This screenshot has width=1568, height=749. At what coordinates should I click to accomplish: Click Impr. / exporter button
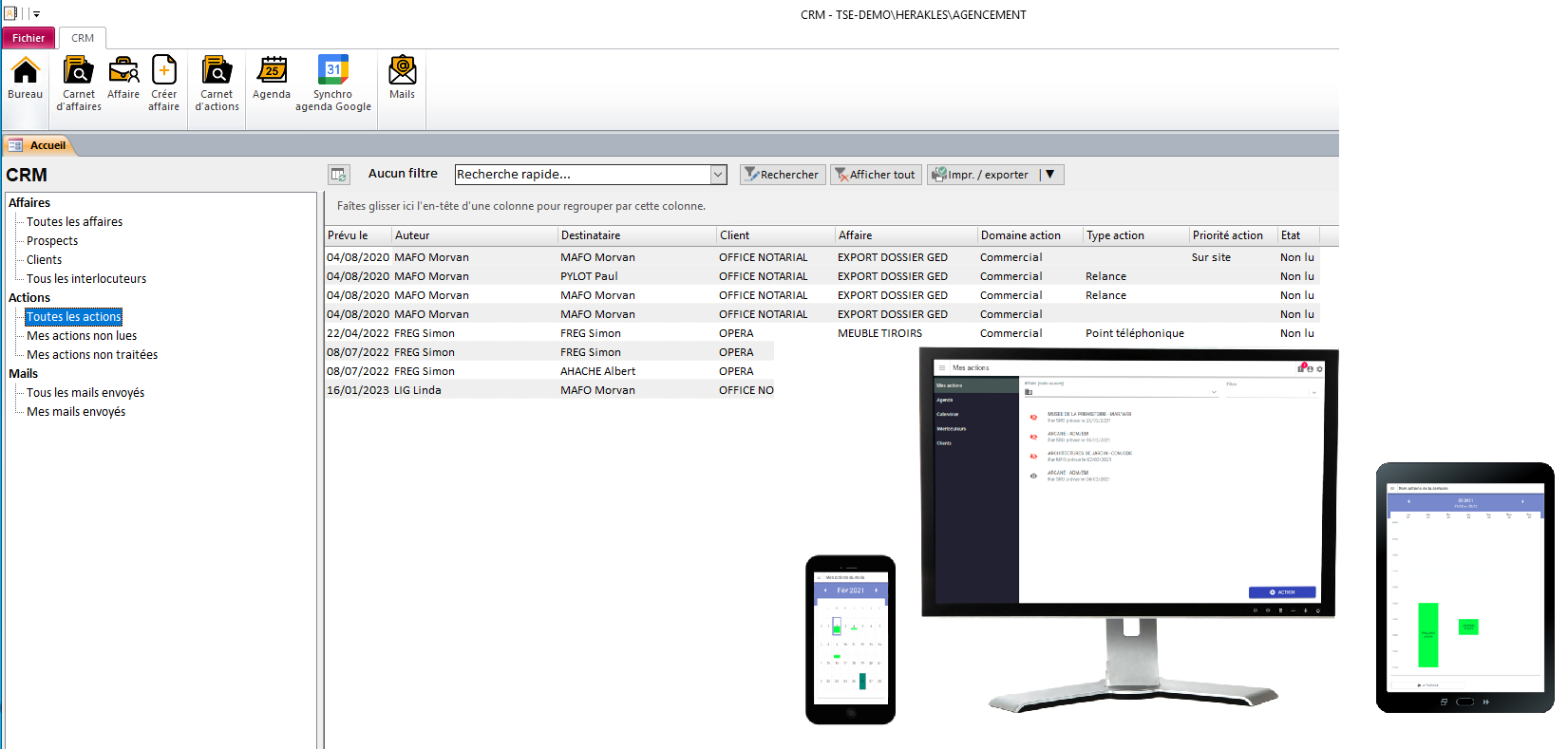(x=981, y=175)
